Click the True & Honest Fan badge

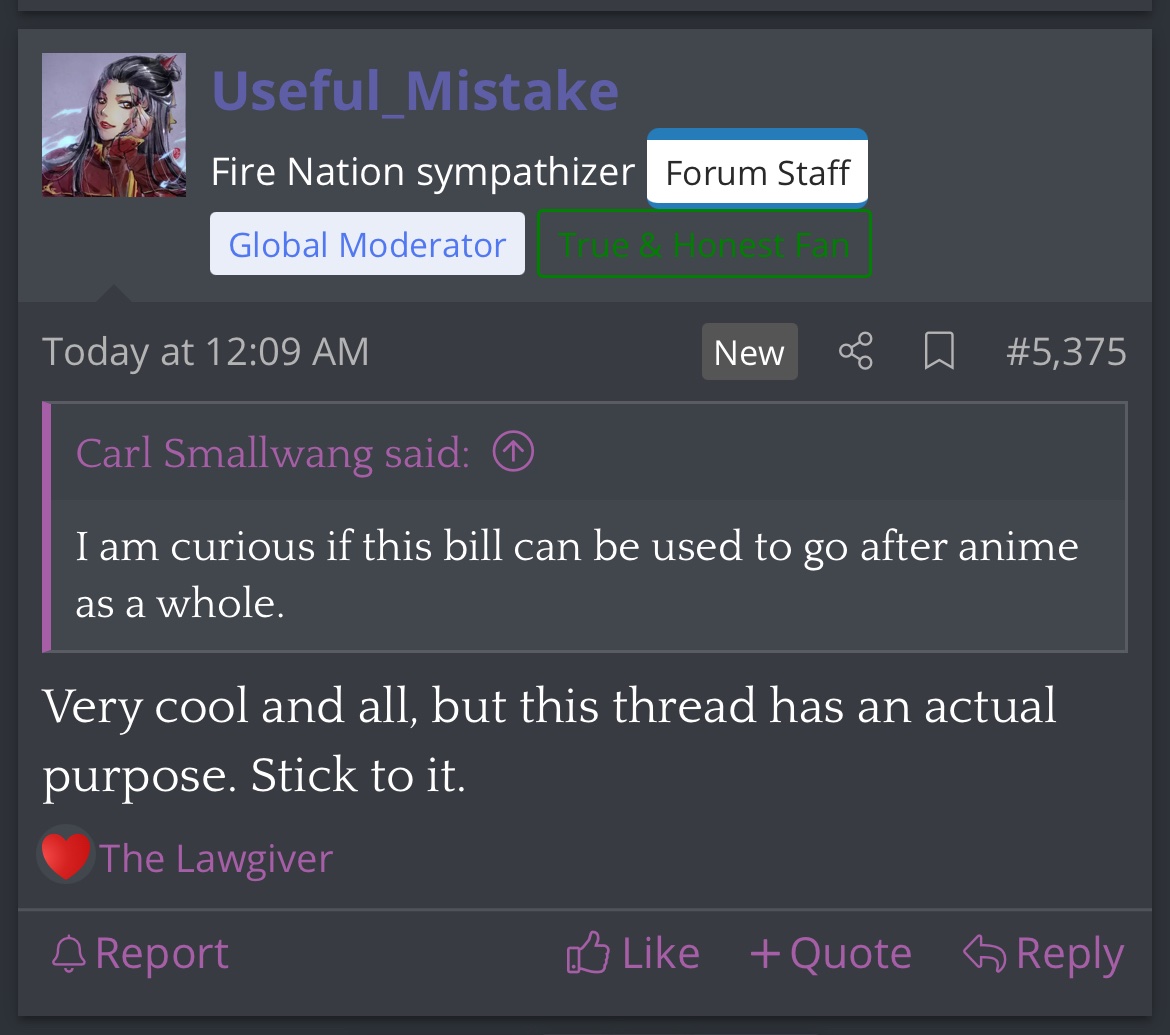click(704, 244)
